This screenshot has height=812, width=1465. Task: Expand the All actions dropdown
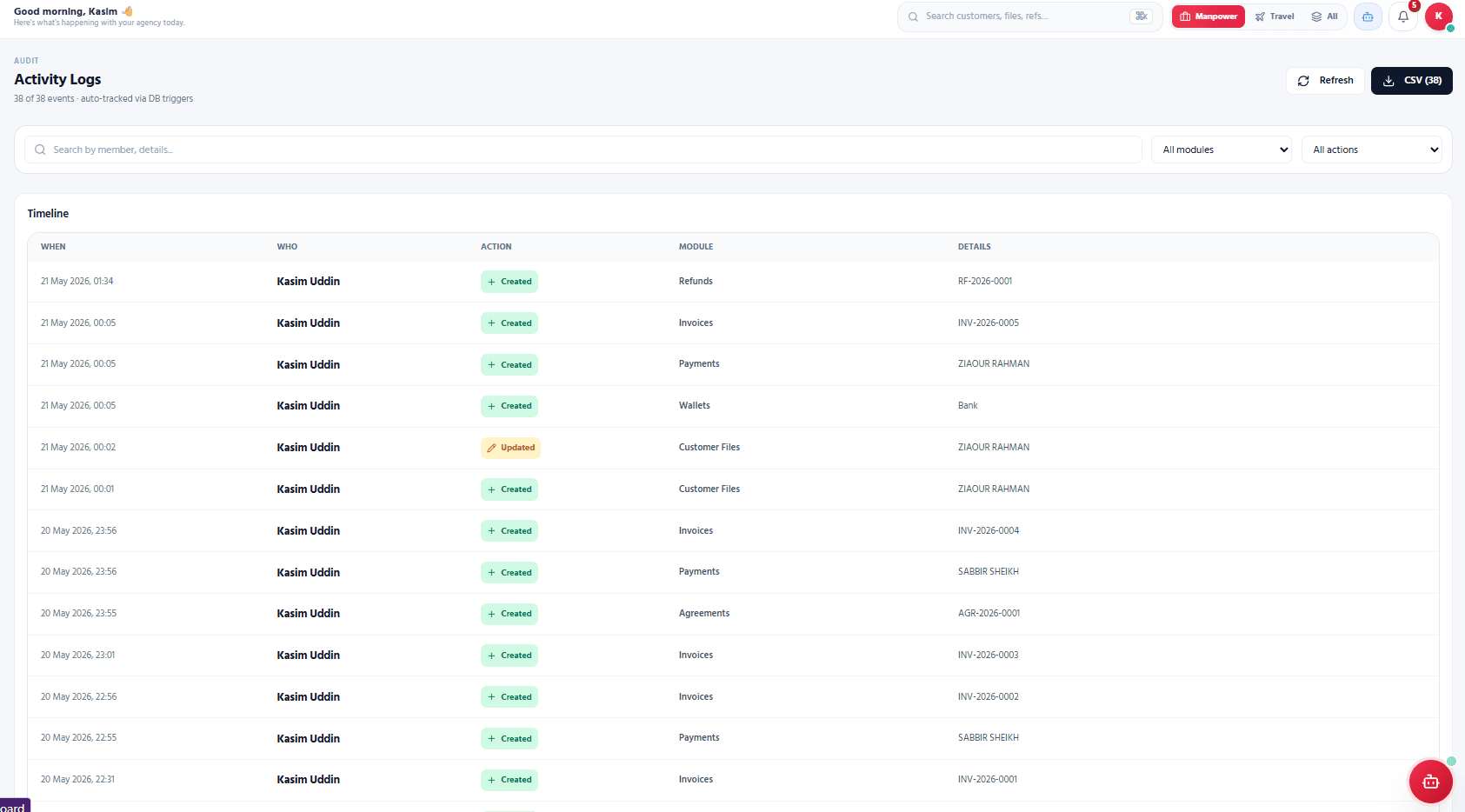point(1372,150)
